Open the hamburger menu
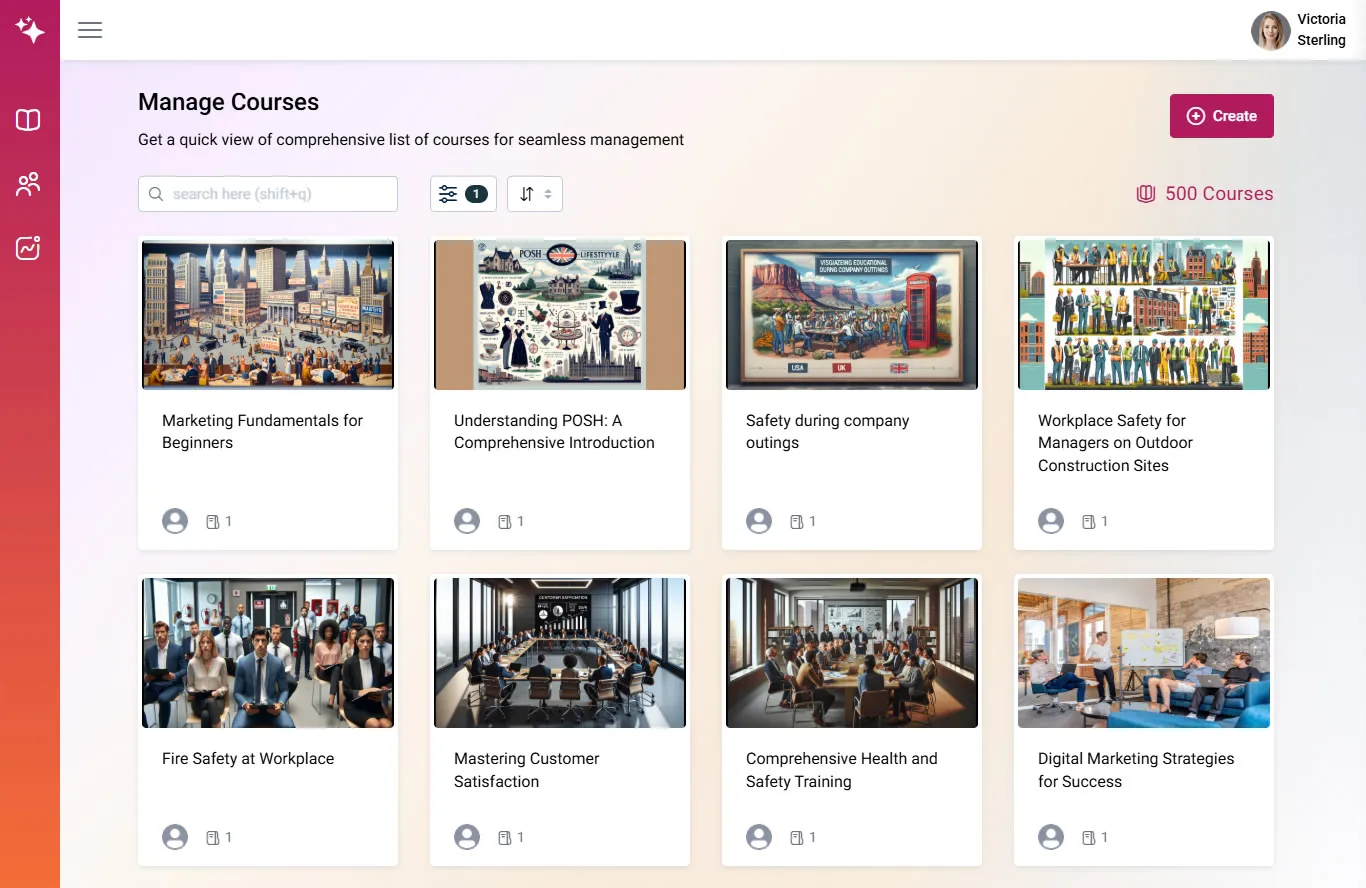 (90, 30)
